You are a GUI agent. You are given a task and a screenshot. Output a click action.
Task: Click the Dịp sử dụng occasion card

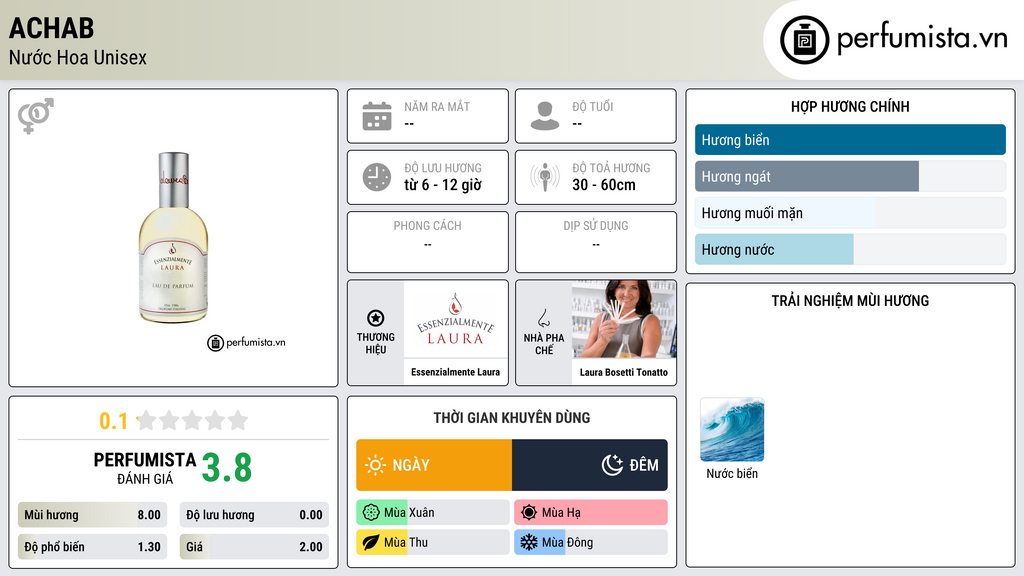pos(596,242)
